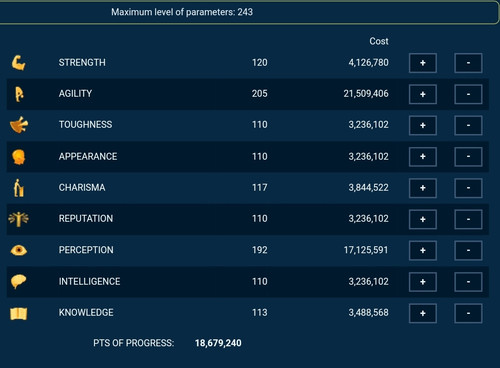Decrease Reputation with minus button
Screen dimensions: 500x368
point(468,219)
